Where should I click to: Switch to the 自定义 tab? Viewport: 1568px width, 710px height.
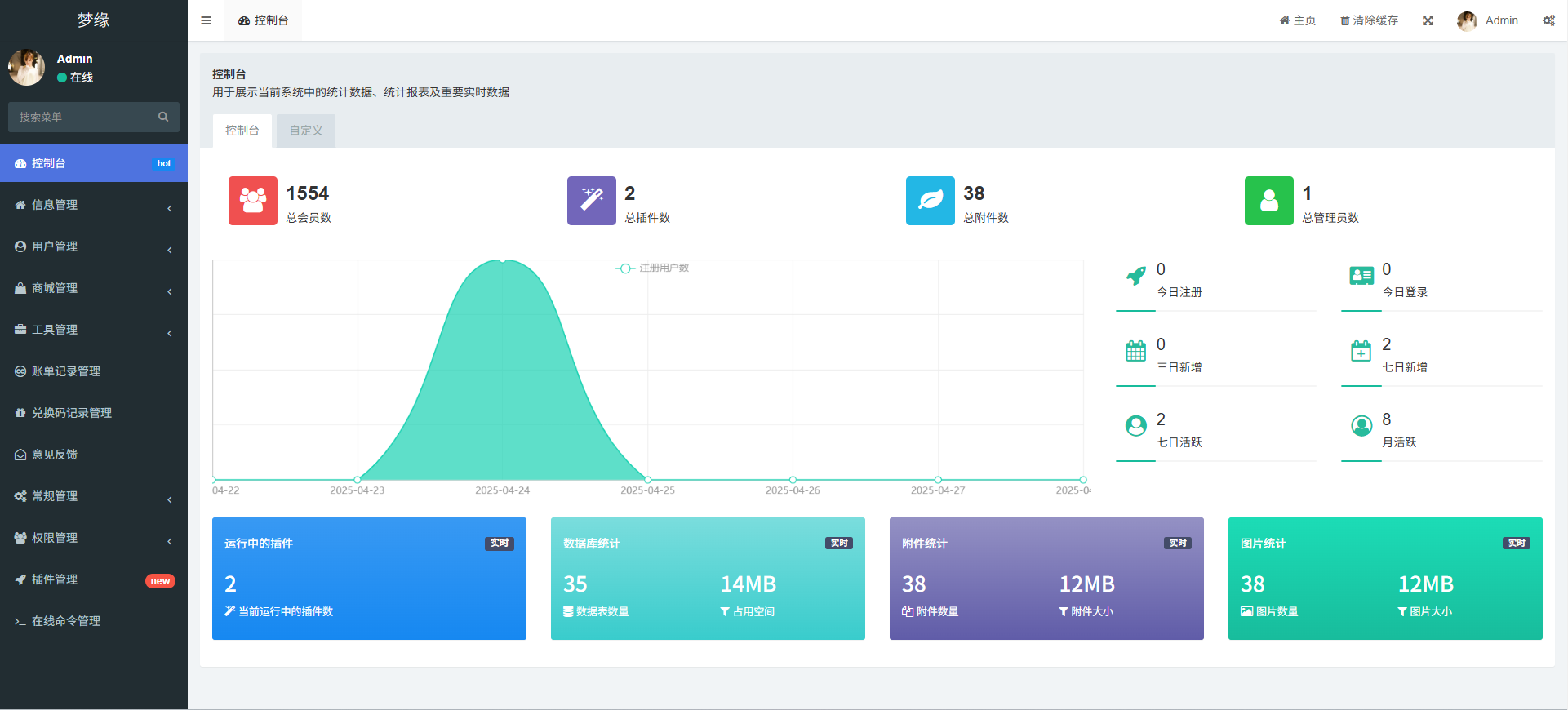coord(306,131)
